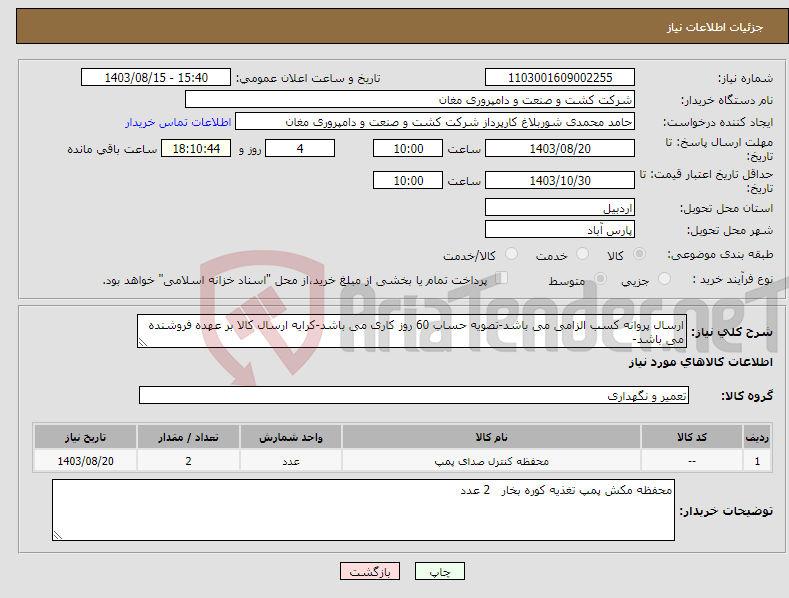Click need date cell 1403/08/20 in table

(x=86, y=461)
